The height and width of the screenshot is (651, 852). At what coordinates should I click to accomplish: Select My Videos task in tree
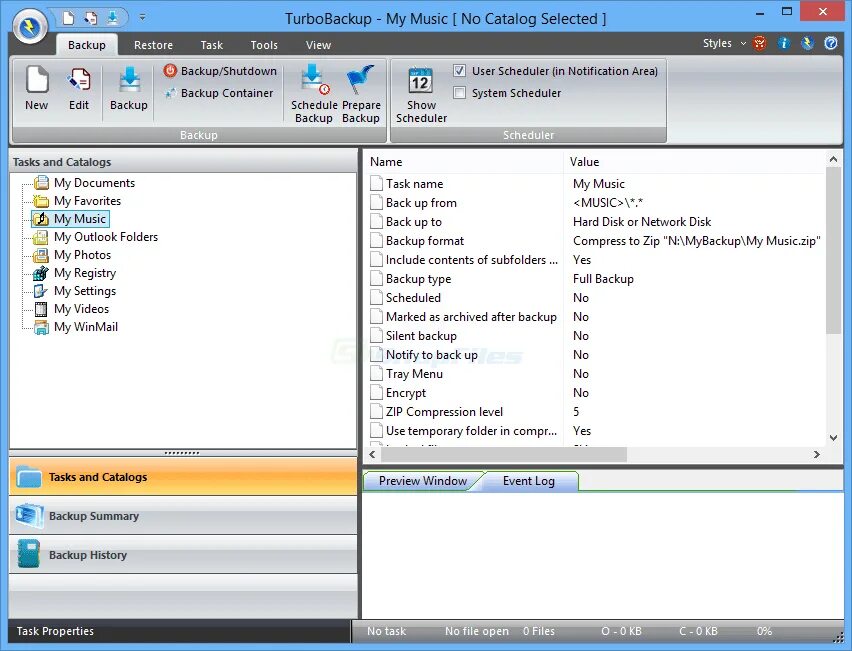pyautogui.click(x=81, y=309)
